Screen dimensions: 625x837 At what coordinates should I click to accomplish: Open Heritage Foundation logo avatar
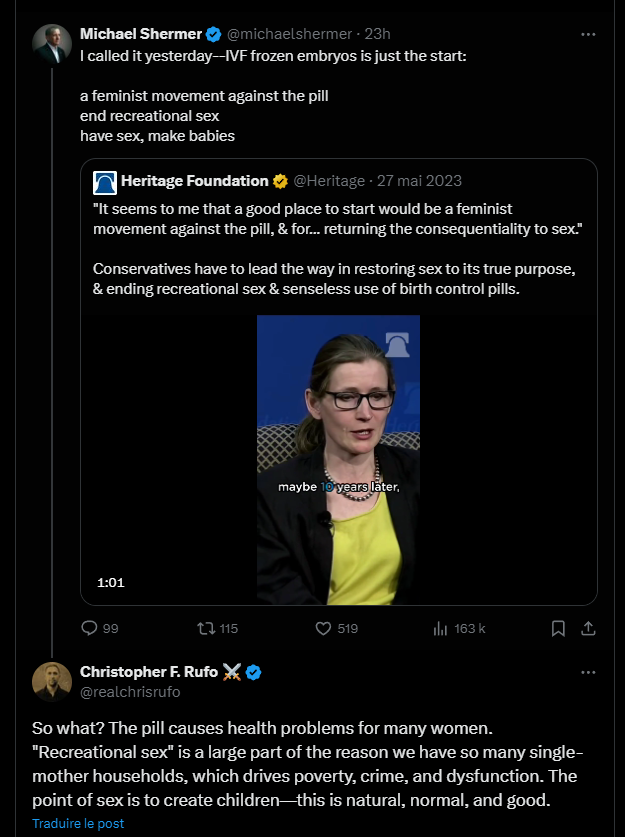pyautogui.click(x=105, y=183)
